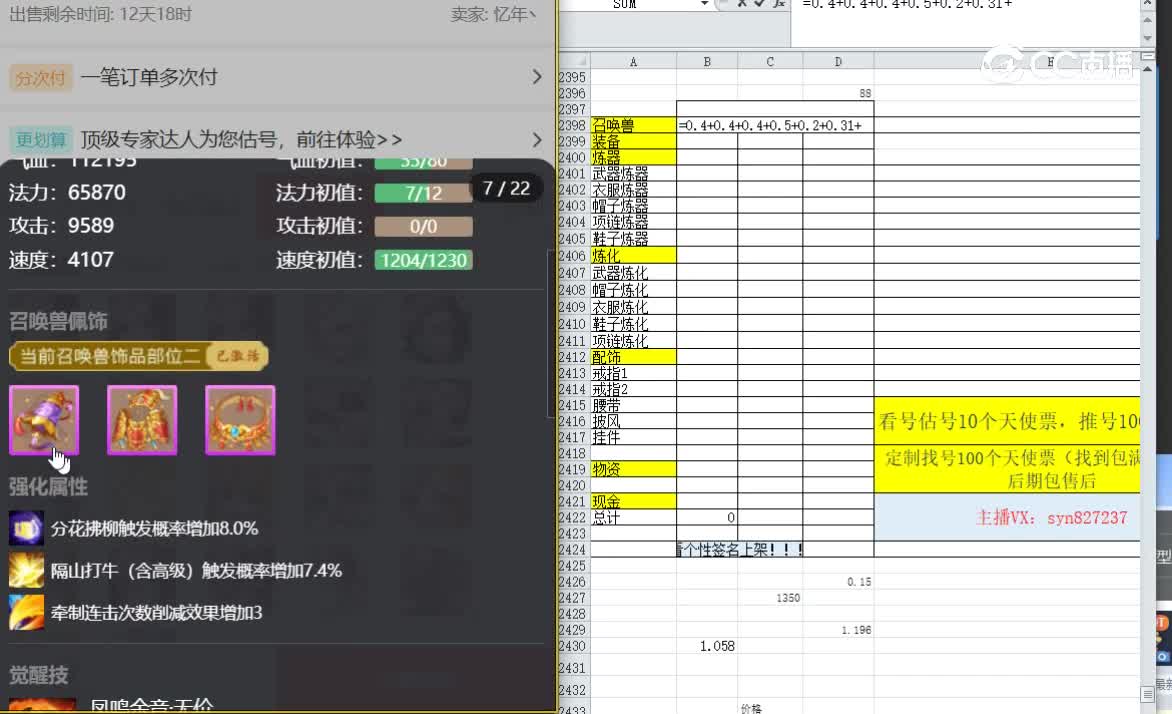Screen dimensions: 1172x714
Task: Click 当前召唤兽饰品部位二 activated badge
Action: tap(139, 356)
